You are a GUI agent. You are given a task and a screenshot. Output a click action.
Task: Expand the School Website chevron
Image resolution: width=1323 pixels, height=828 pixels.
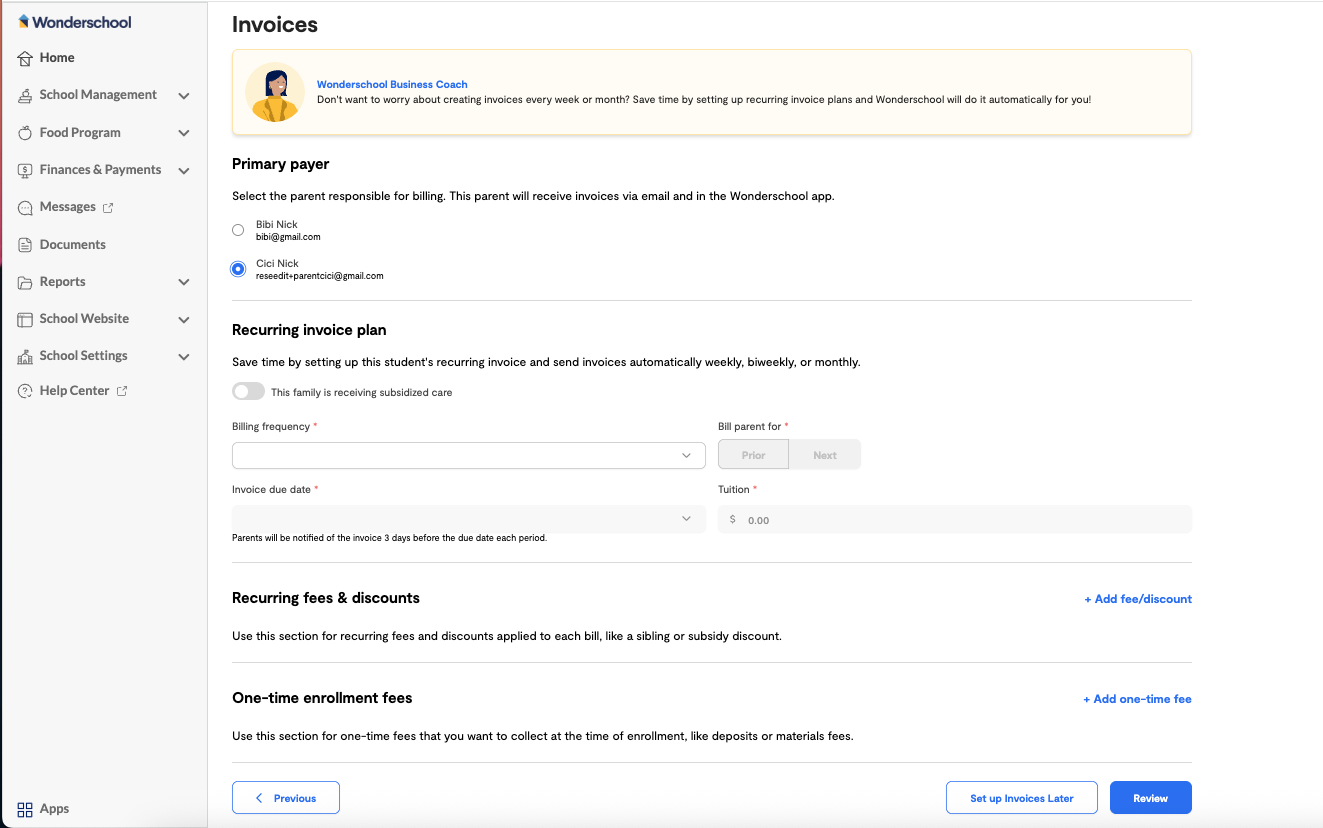(184, 320)
